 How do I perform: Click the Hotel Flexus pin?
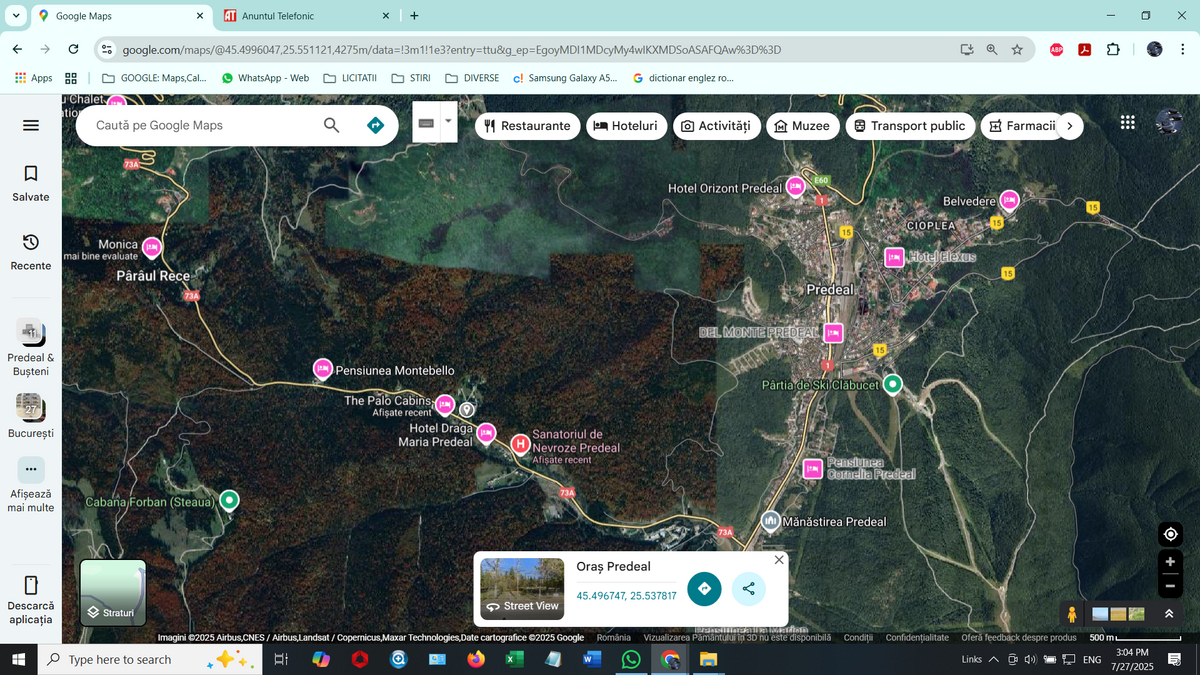click(894, 257)
